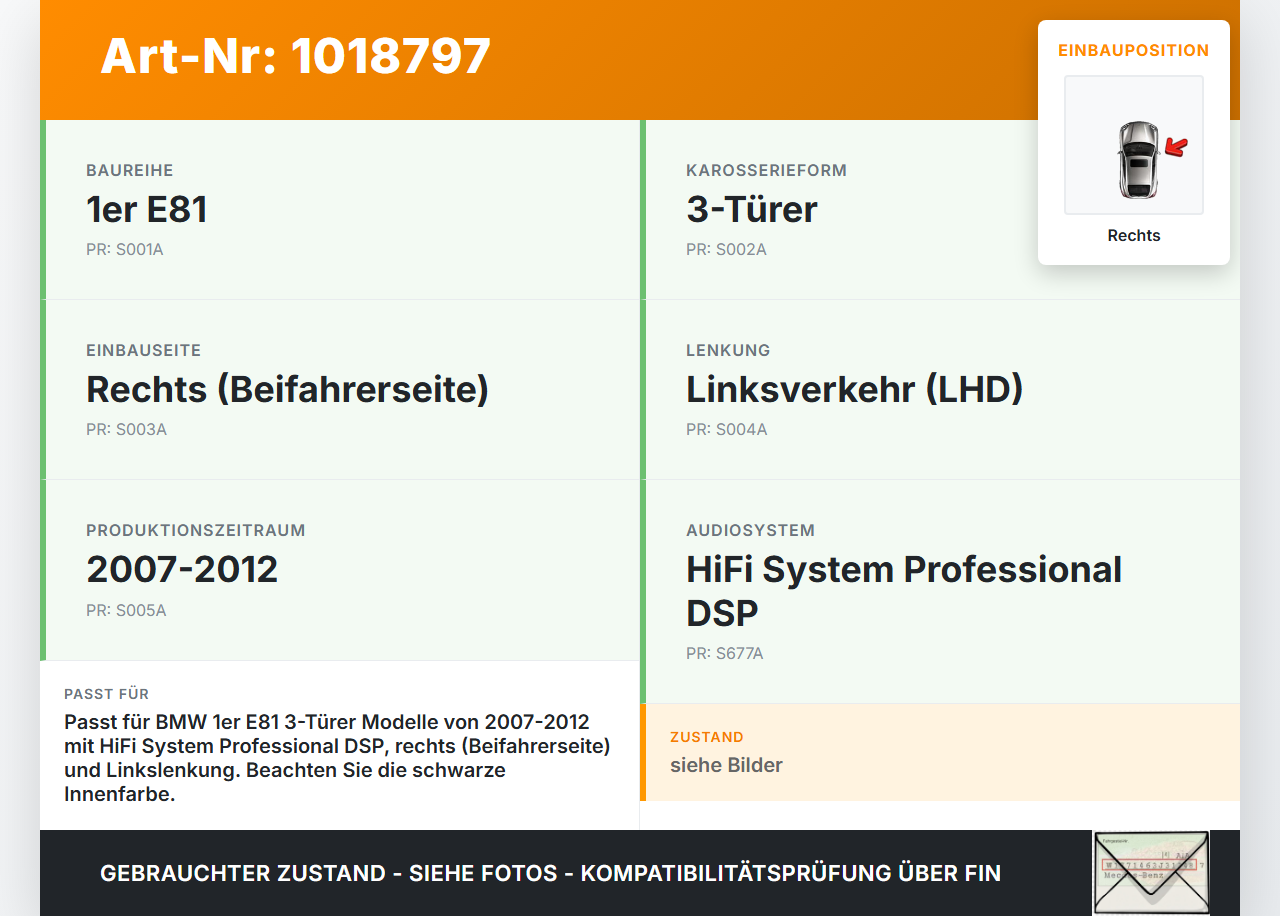Viewport: 1280px width, 916px height.
Task: Click the car installation position image
Action: point(1134,145)
